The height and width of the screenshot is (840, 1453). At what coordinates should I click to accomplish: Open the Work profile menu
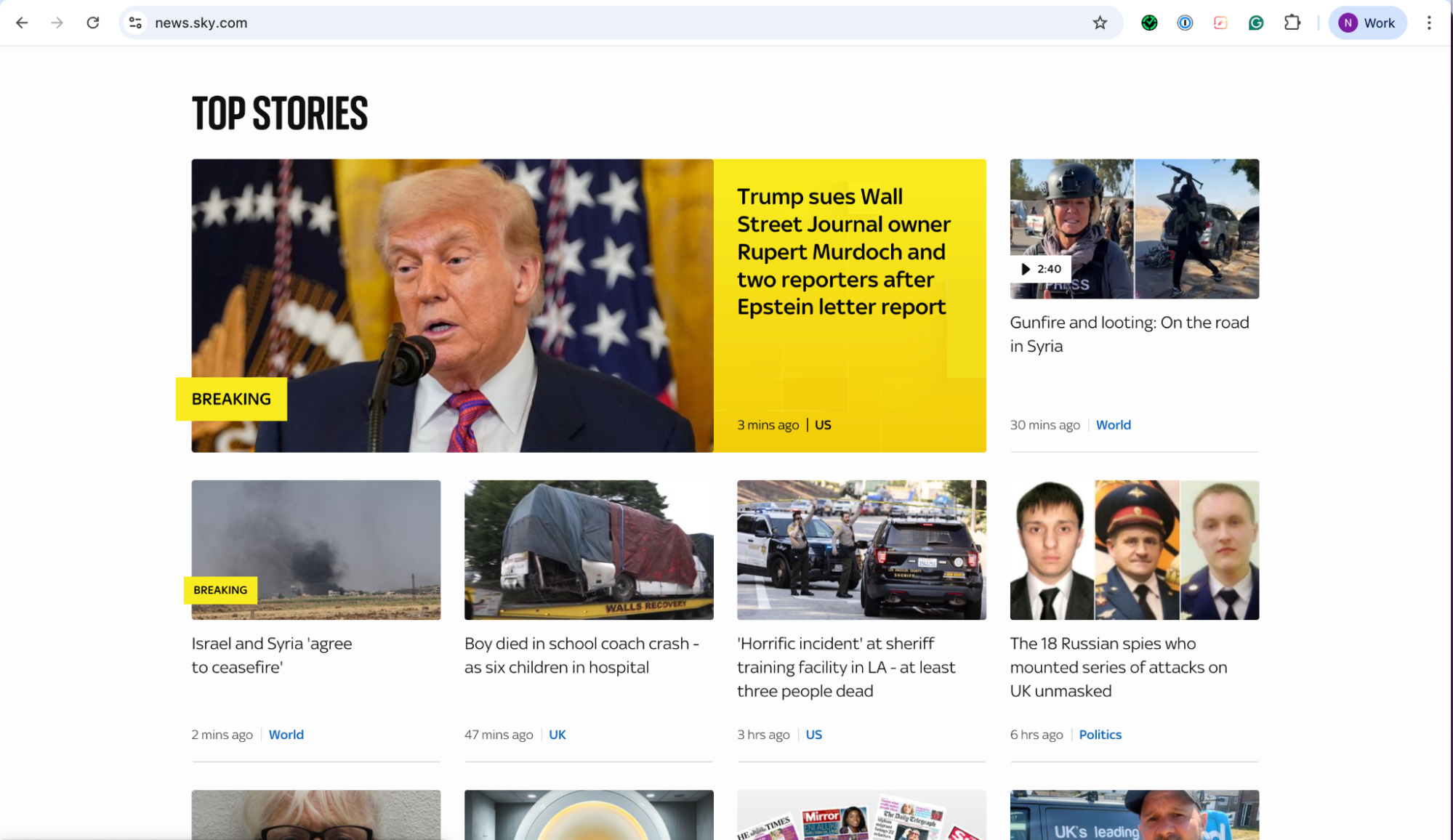tap(1367, 23)
